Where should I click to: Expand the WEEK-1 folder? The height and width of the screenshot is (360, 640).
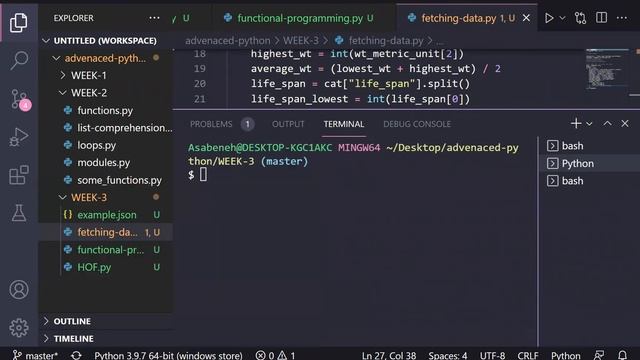pyautogui.click(x=89, y=76)
